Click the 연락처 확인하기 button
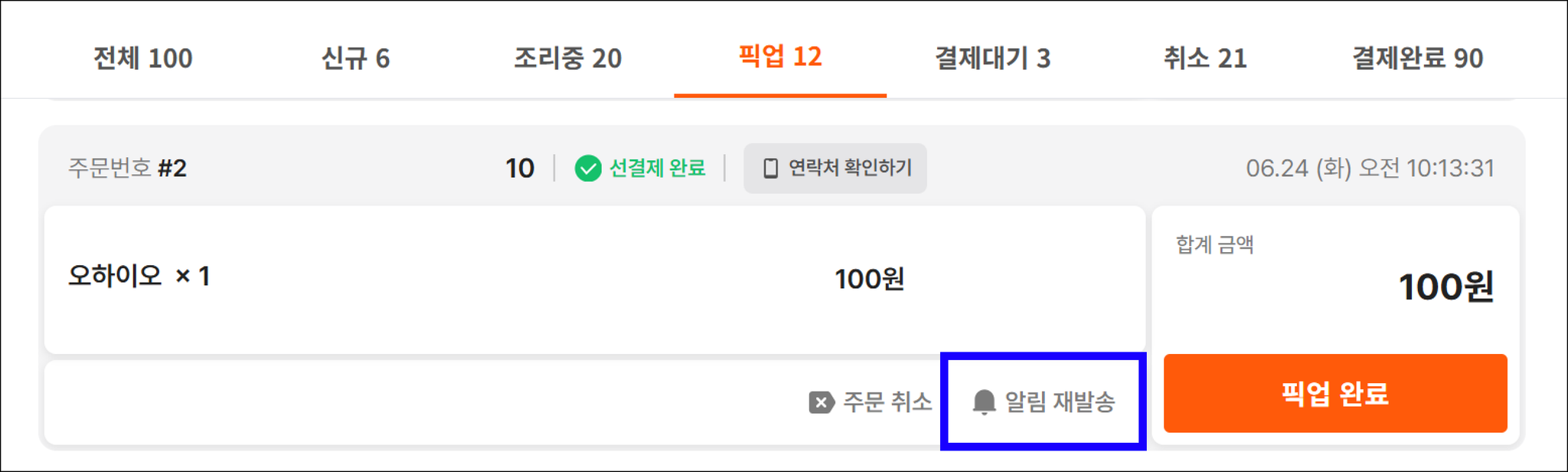 (835, 168)
